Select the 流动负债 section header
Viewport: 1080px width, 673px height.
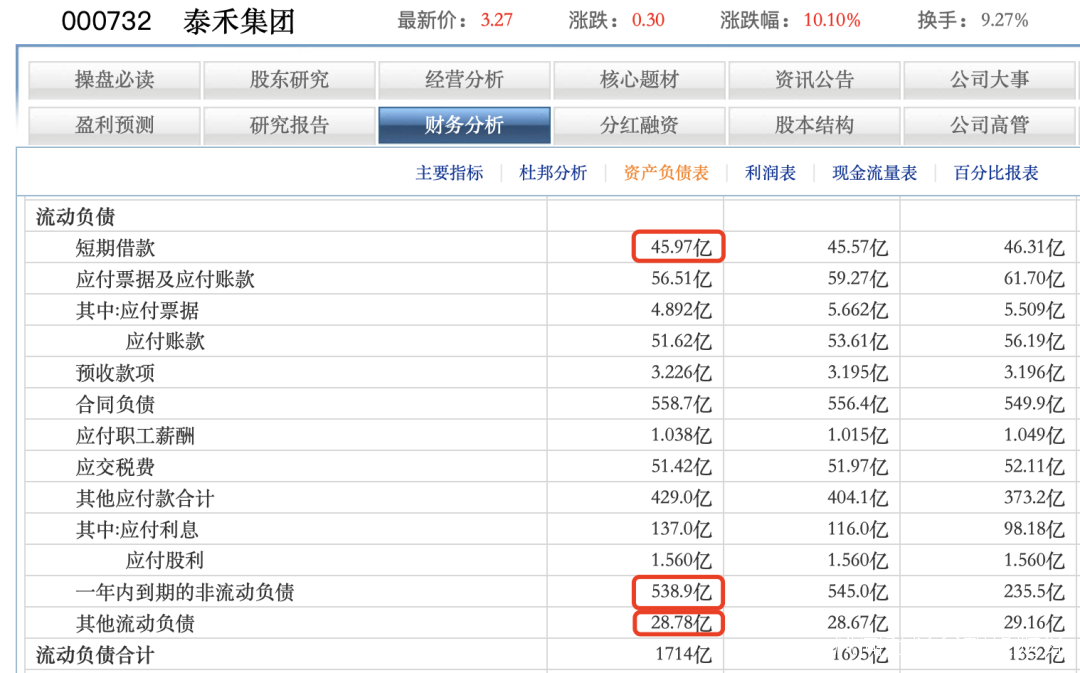tap(76, 217)
